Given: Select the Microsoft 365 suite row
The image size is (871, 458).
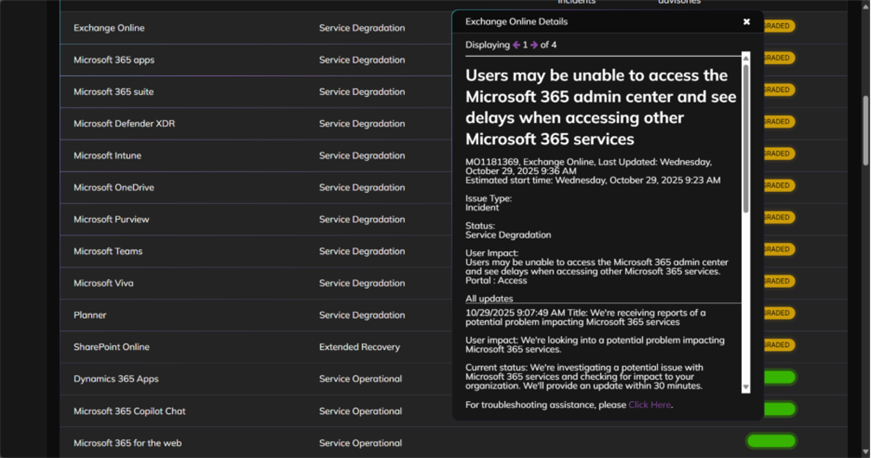Looking at the screenshot, I should click(454, 92).
